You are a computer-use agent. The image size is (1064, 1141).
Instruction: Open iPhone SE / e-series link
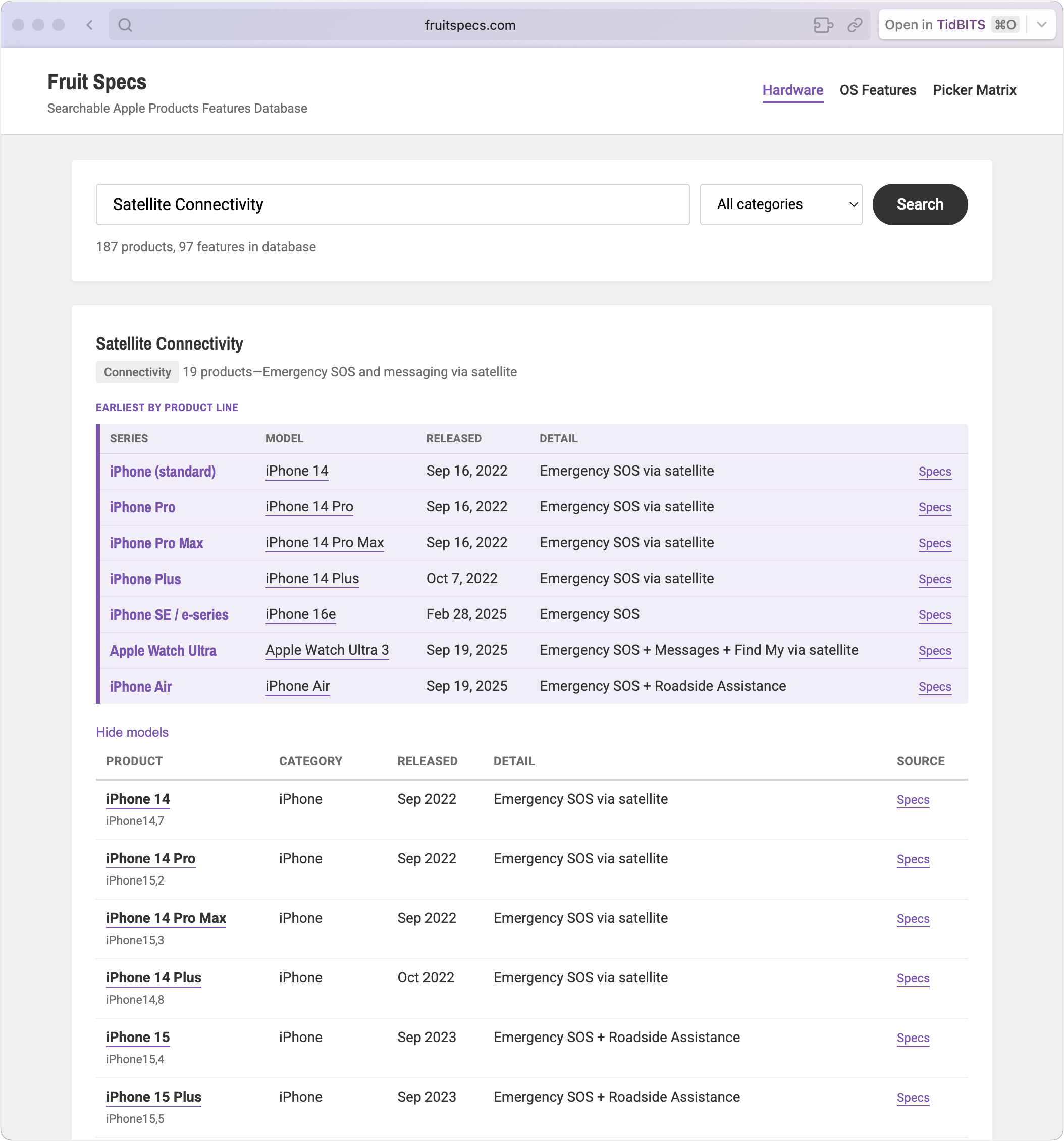[x=169, y=615]
